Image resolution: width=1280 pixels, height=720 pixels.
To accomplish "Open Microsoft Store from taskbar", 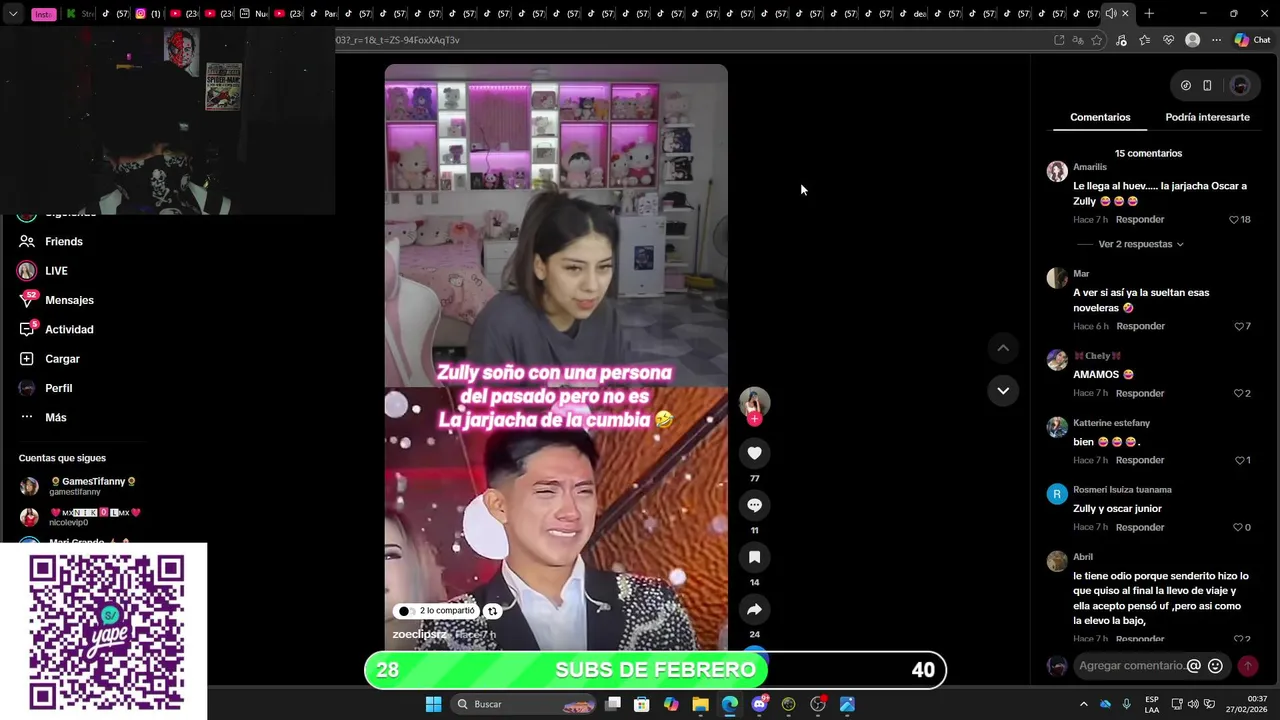I will (x=642, y=704).
